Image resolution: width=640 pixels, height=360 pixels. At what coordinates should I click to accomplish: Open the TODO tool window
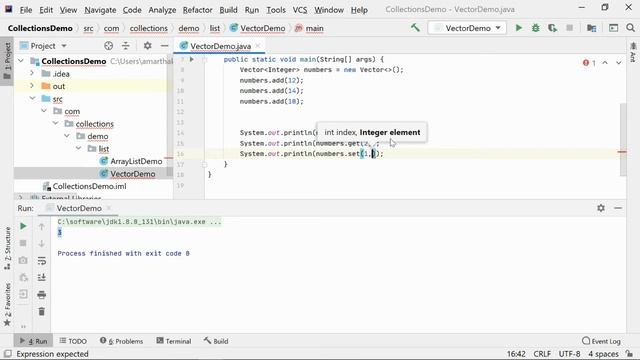73,341
